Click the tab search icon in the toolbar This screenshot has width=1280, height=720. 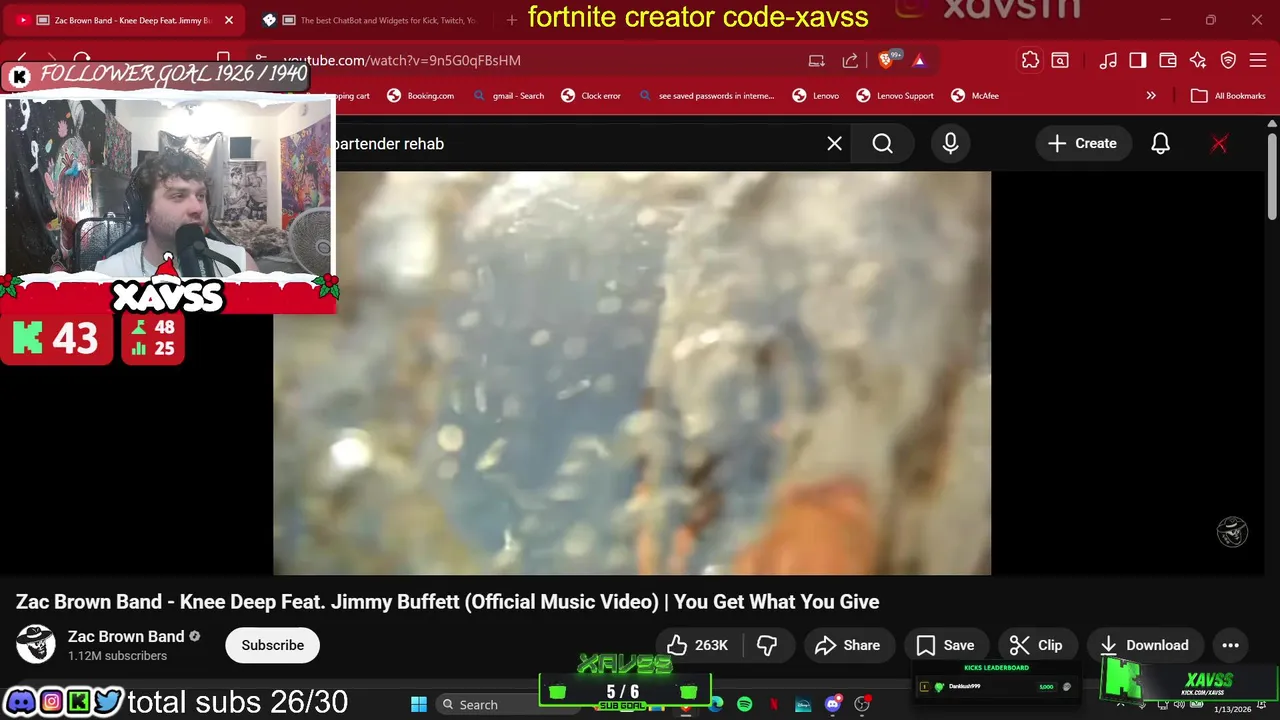(x=1059, y=60)
